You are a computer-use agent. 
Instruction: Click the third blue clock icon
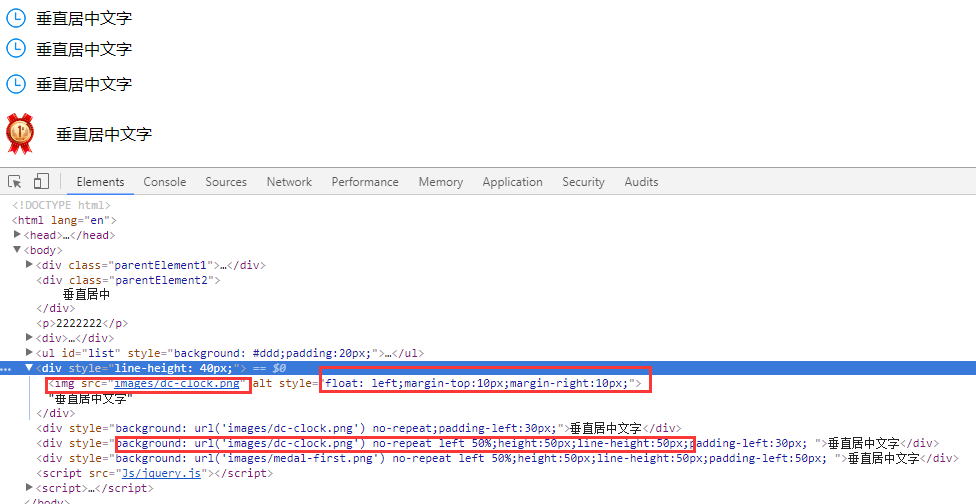click(x=16, y=84)
